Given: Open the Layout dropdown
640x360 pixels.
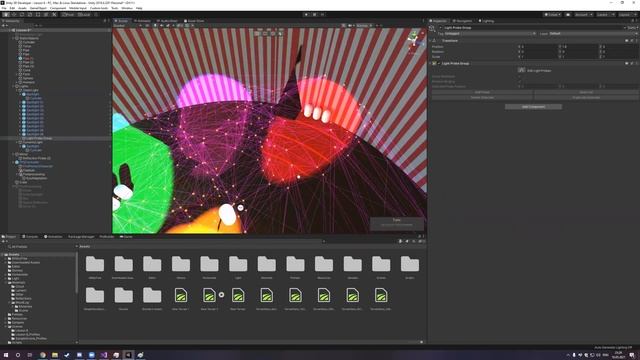Looking at the screenshot, I should 627,14.
